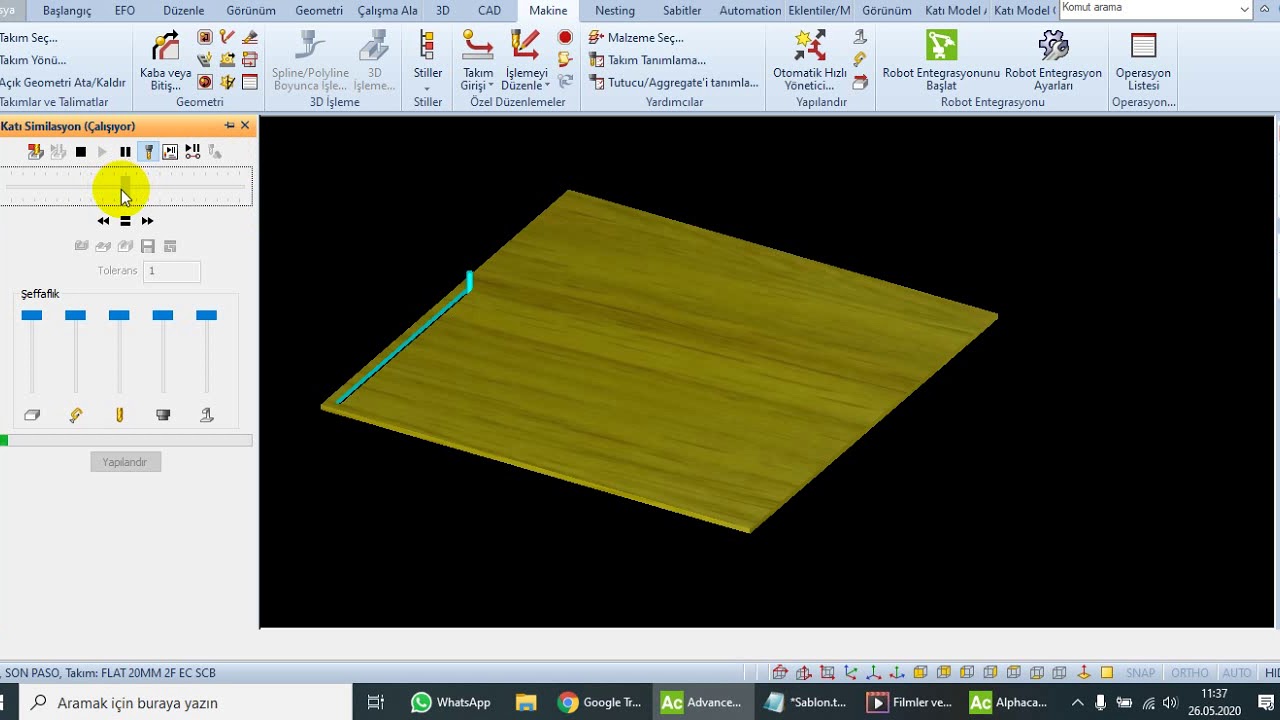Show hidden system tray icons

point(1078,702)
